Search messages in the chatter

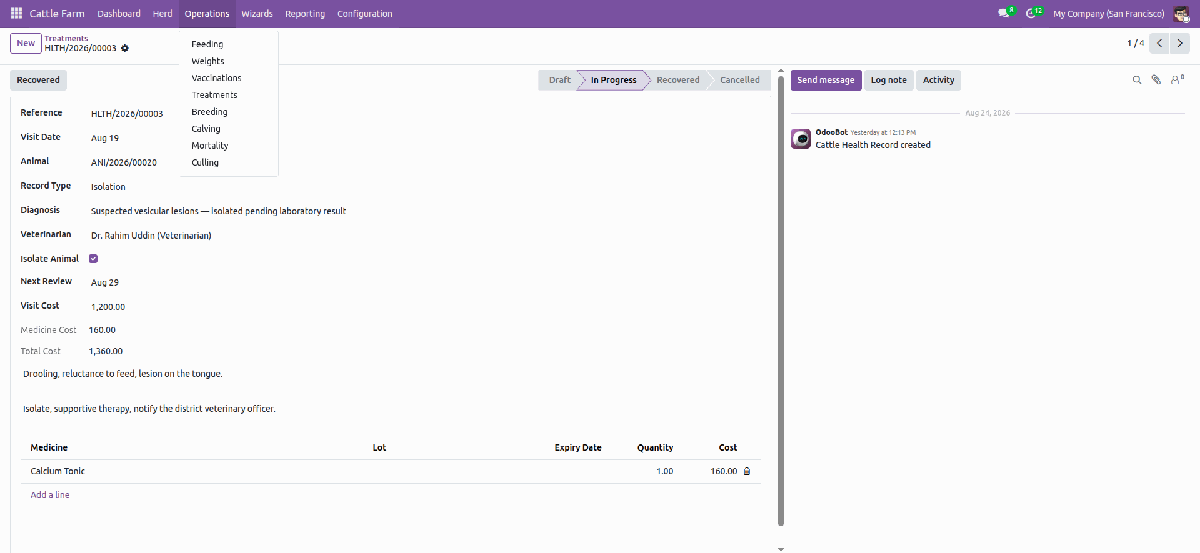pos(1136,80)
